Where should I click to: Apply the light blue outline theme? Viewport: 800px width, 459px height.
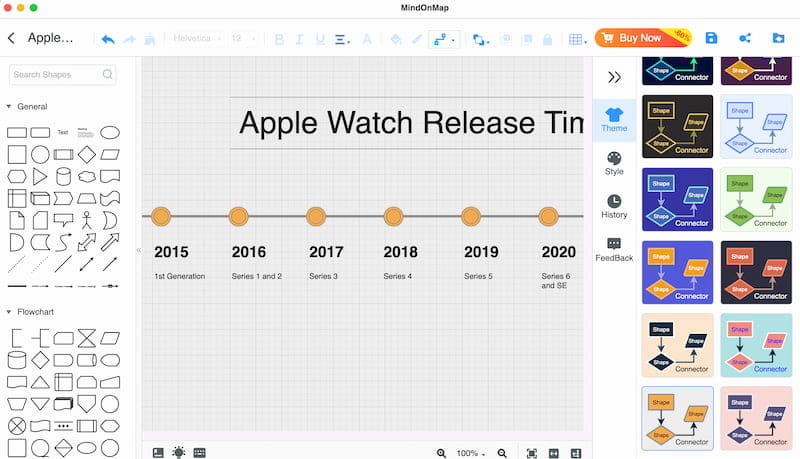[x=756, y=126]
